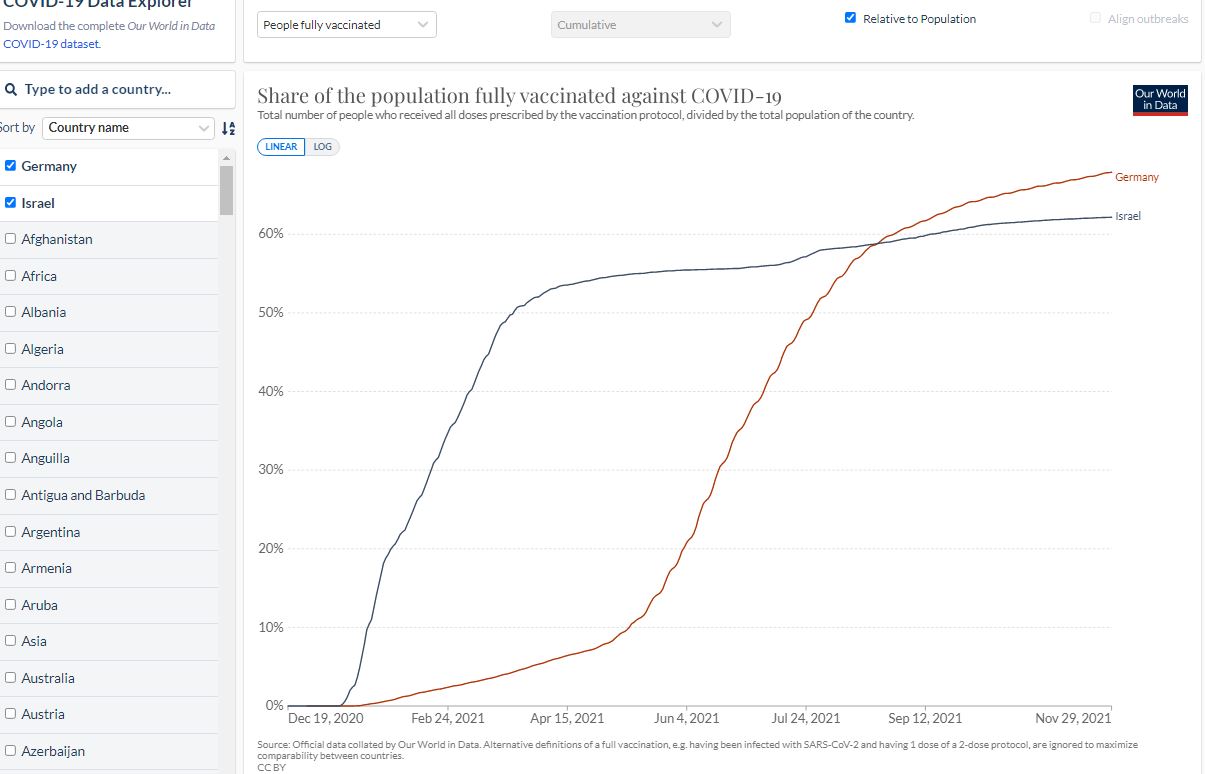Disable Relative to Population checkbox
This screenshot has width=1205, height=774.
[x=850, y=18]
